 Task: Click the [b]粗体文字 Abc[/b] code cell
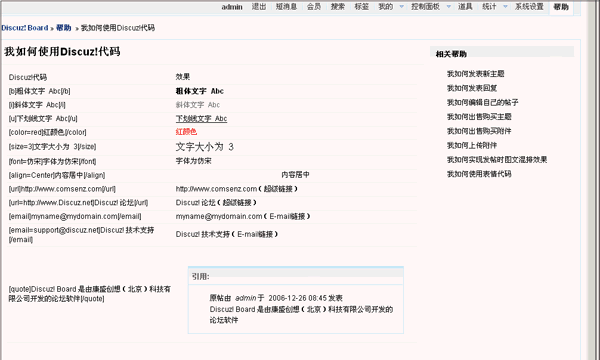[x=39, y=91]
